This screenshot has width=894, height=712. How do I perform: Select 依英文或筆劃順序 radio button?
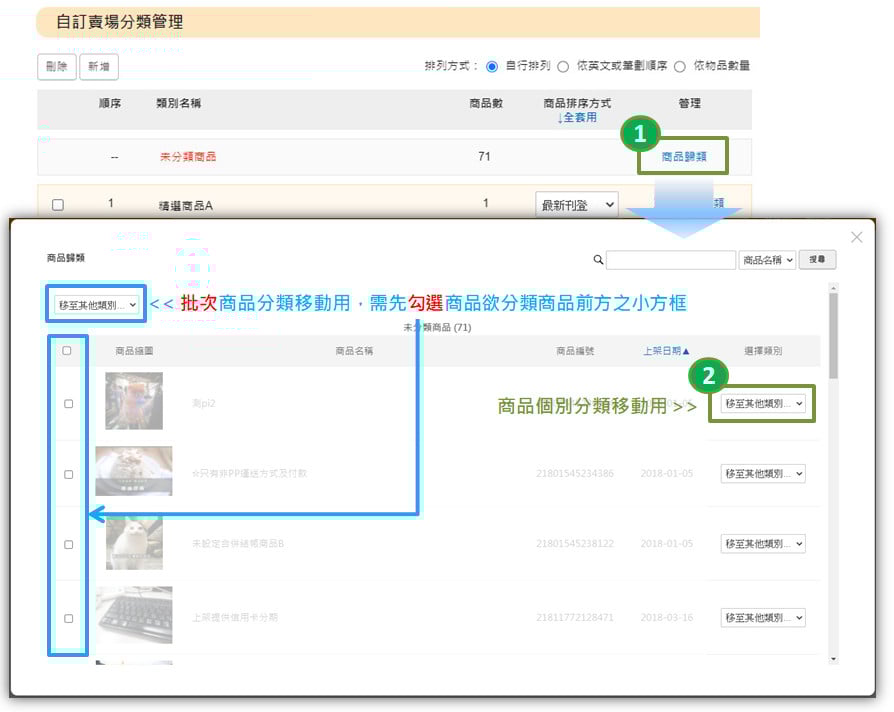(563, 67)
